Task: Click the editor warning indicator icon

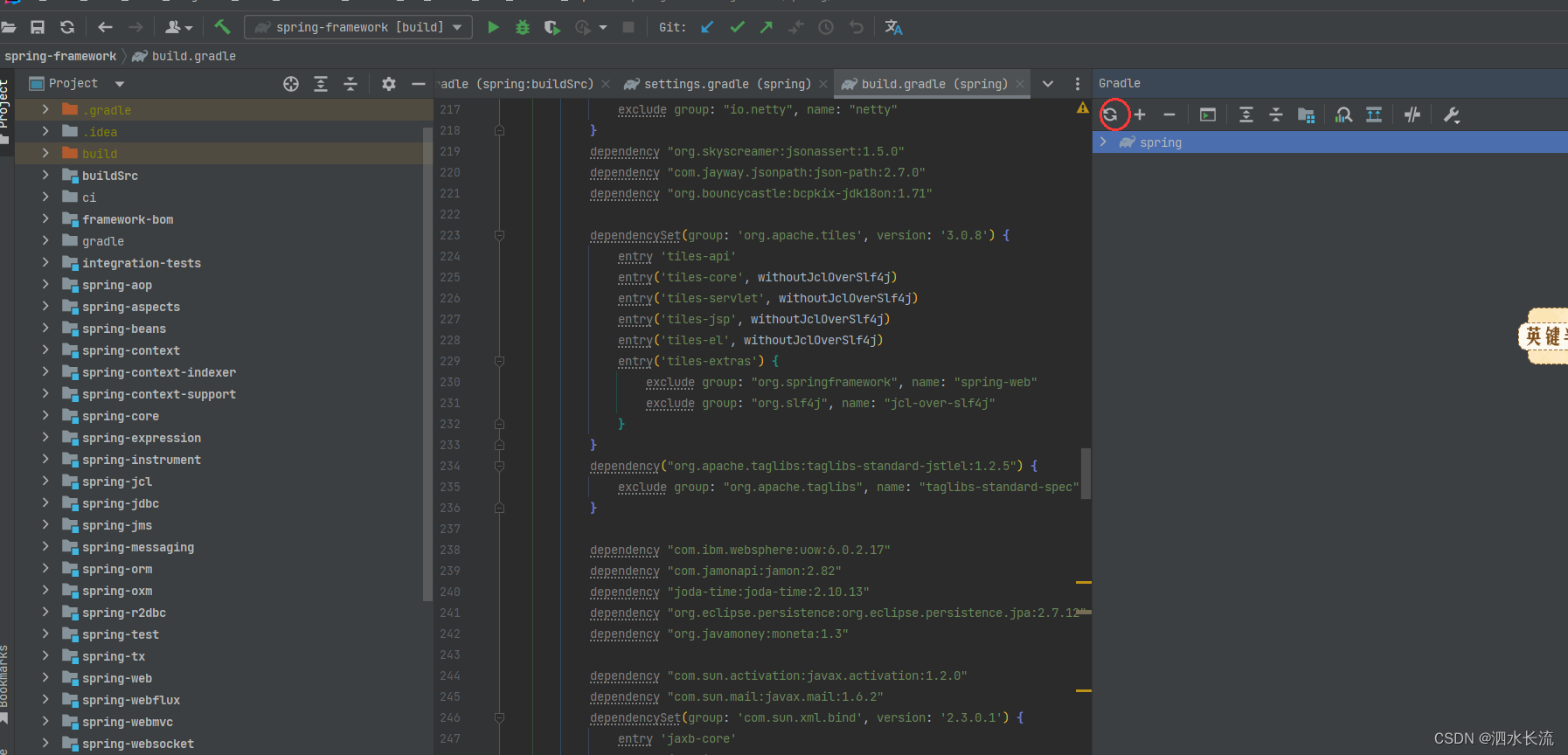Action: [x=1082, y=108]
